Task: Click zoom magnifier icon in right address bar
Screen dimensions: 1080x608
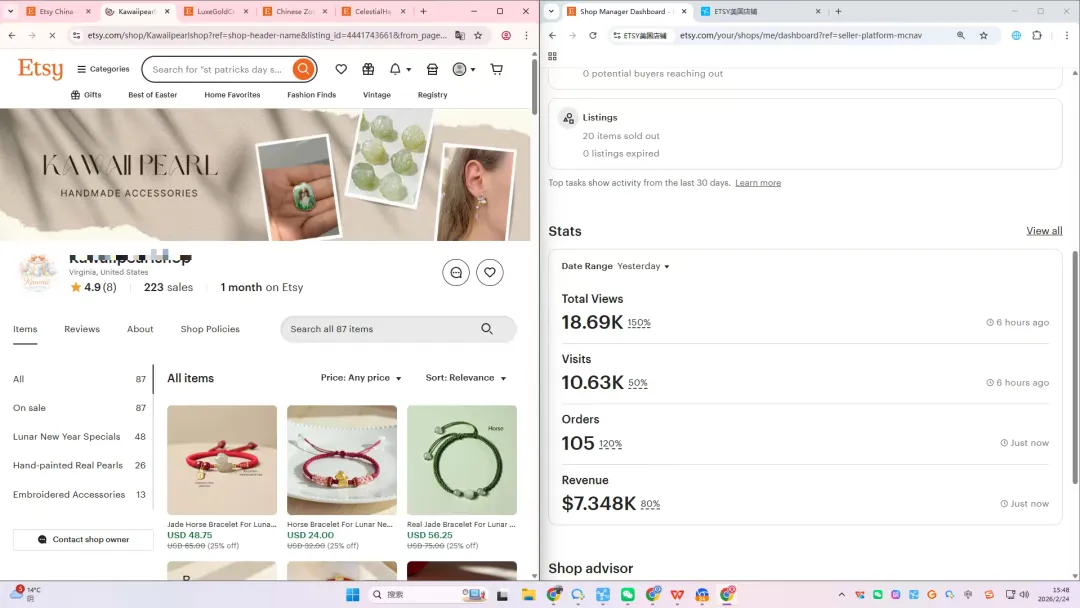Action: (961, 35)
